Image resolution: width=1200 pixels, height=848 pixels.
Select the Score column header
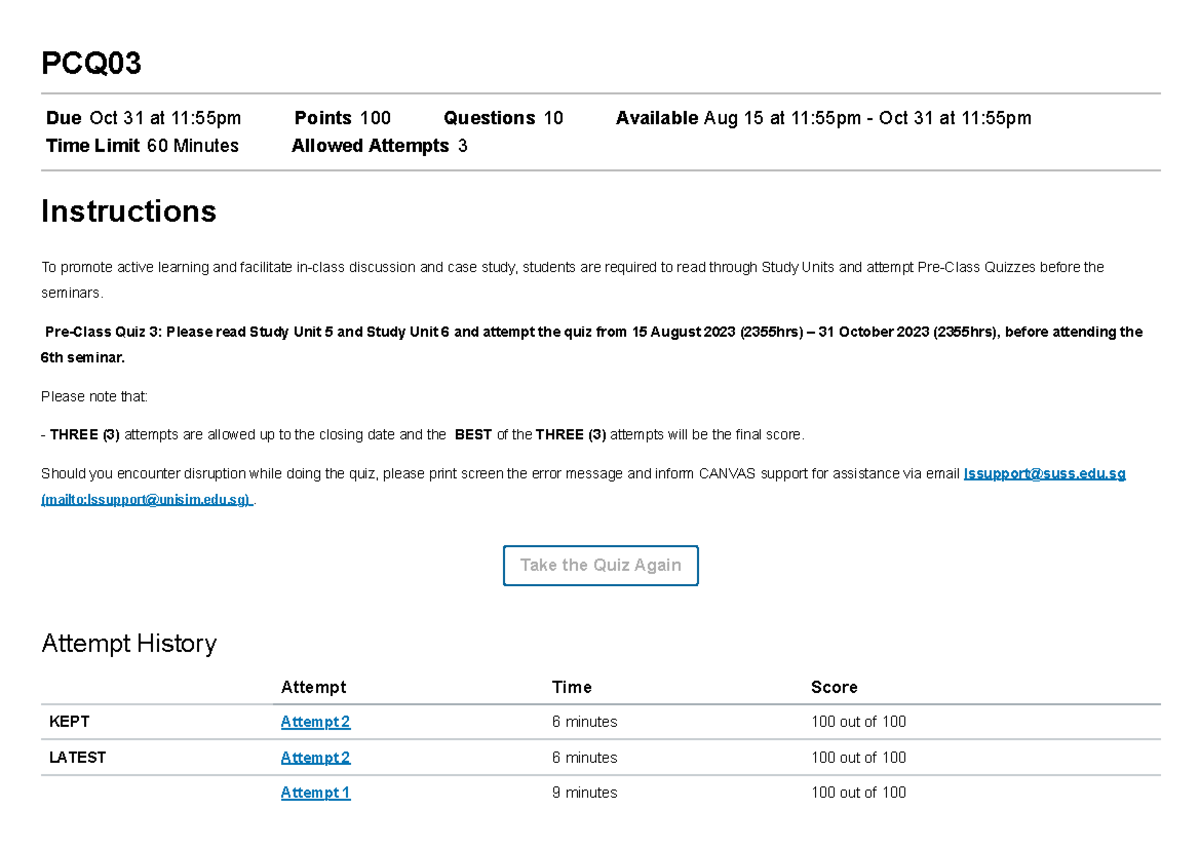pos(834,687)
